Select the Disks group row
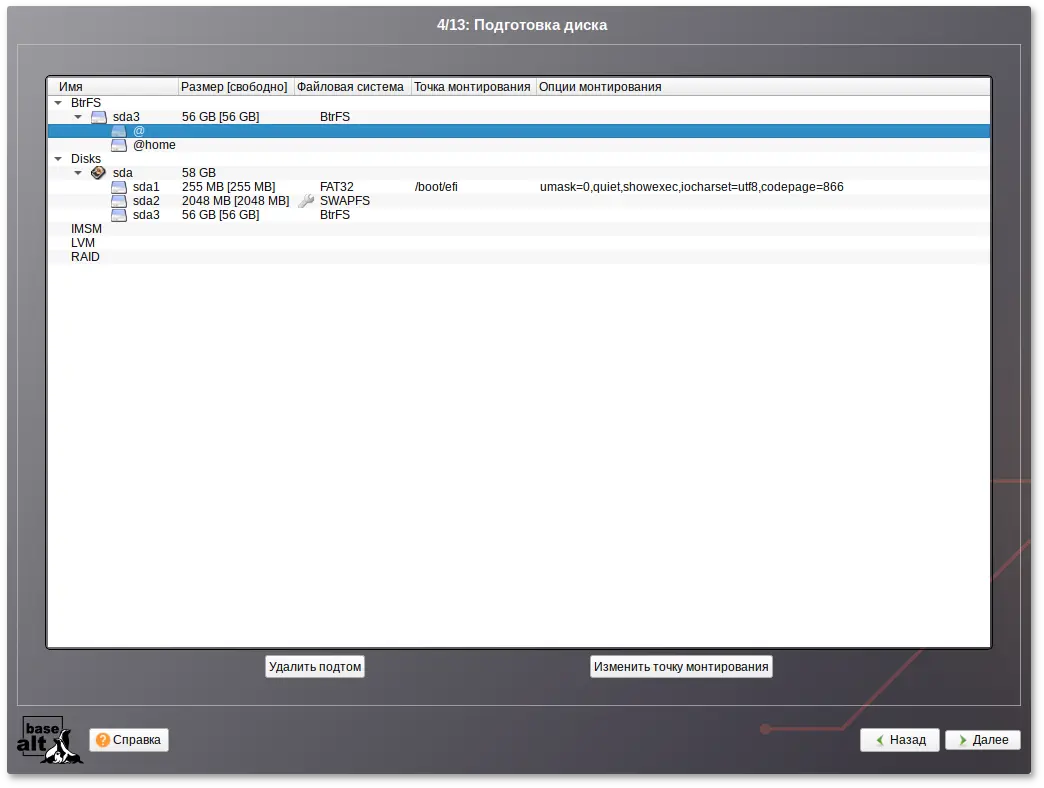The height and width of the screenshot is (788, 1044). click(519, 158)
